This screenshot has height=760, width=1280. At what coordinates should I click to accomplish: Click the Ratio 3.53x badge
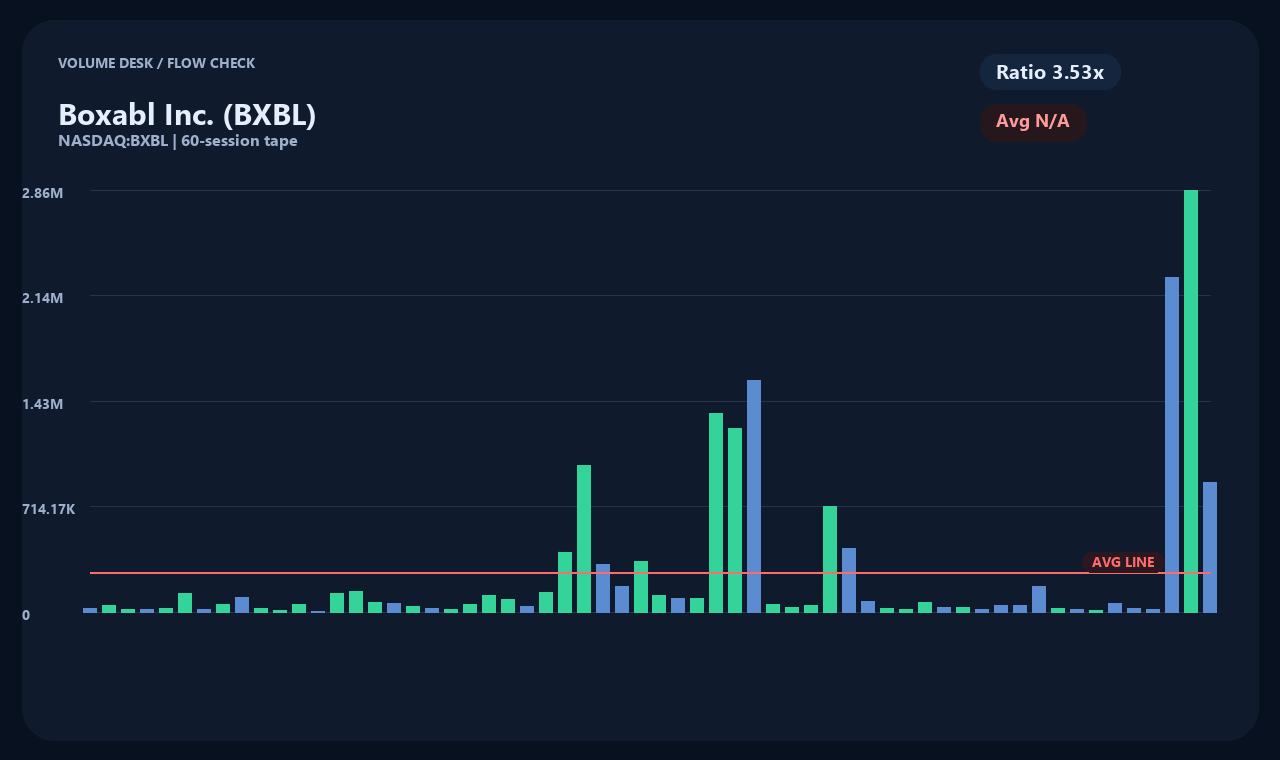1050,72
